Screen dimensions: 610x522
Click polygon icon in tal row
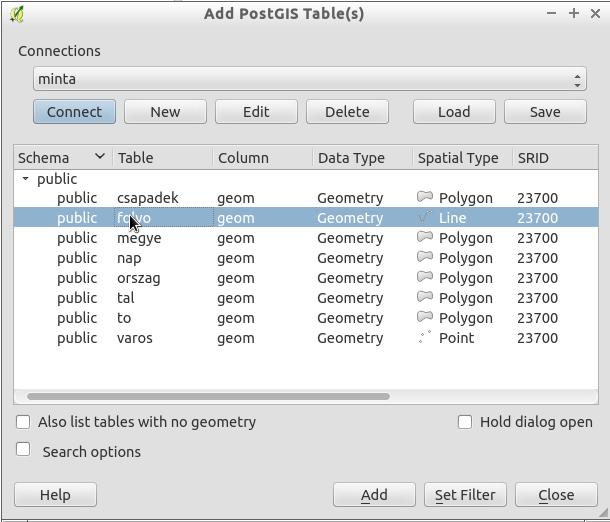pos(425,297)
